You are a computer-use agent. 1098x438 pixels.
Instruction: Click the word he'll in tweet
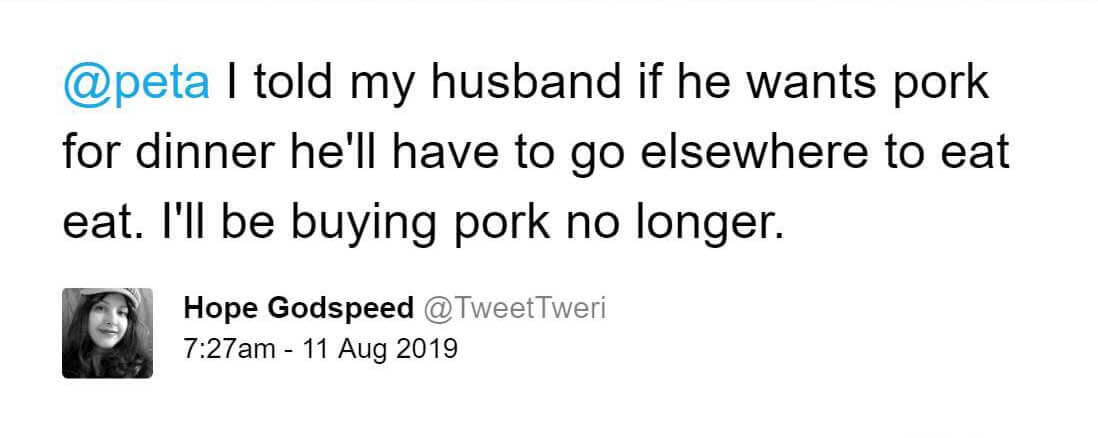(x=324, y=153)
